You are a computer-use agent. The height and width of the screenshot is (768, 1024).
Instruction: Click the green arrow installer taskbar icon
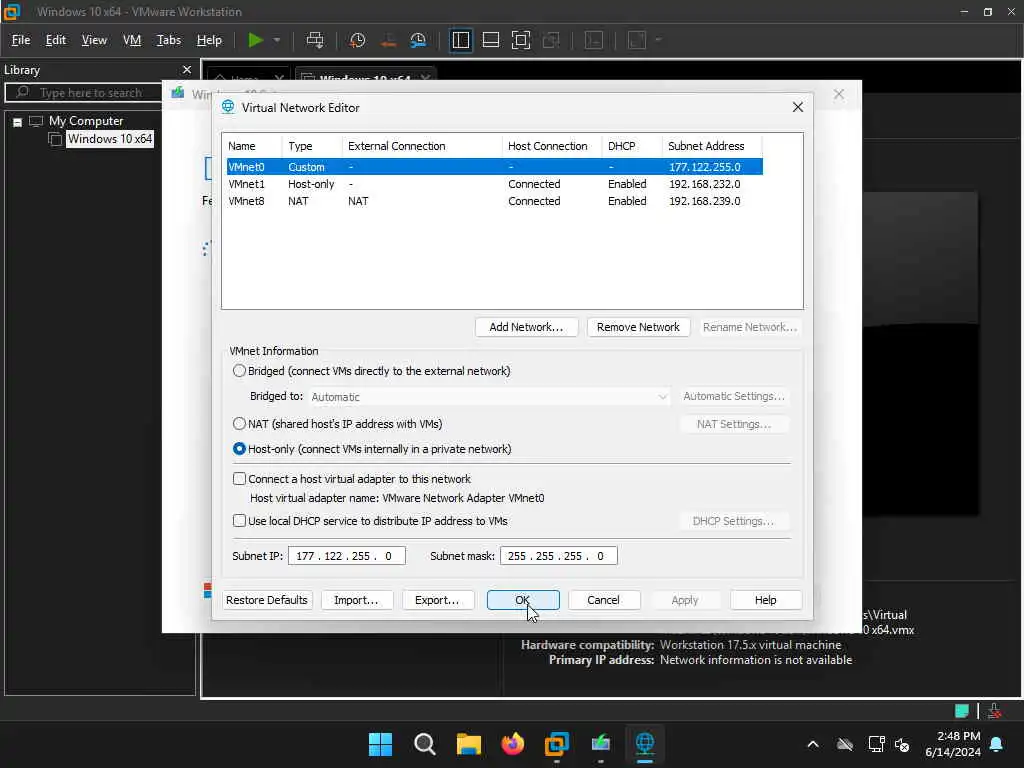[601, 744]
